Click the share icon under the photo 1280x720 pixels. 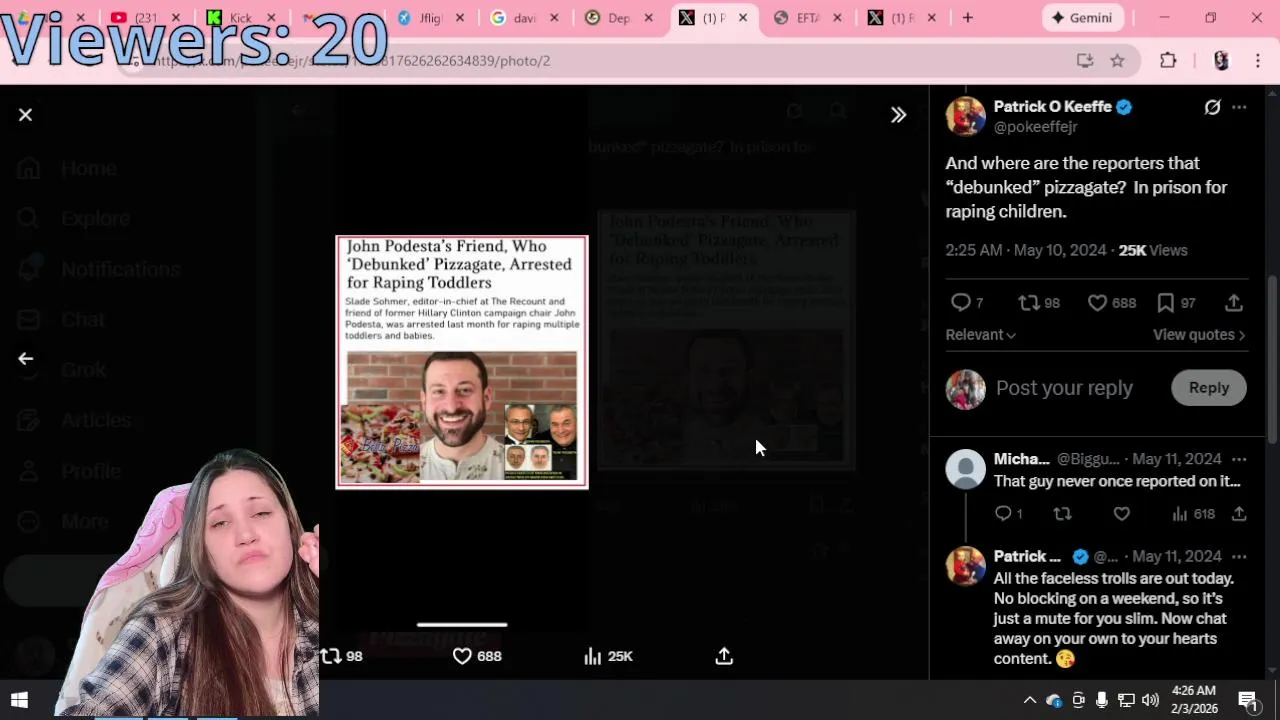click(x=724, y=656)
